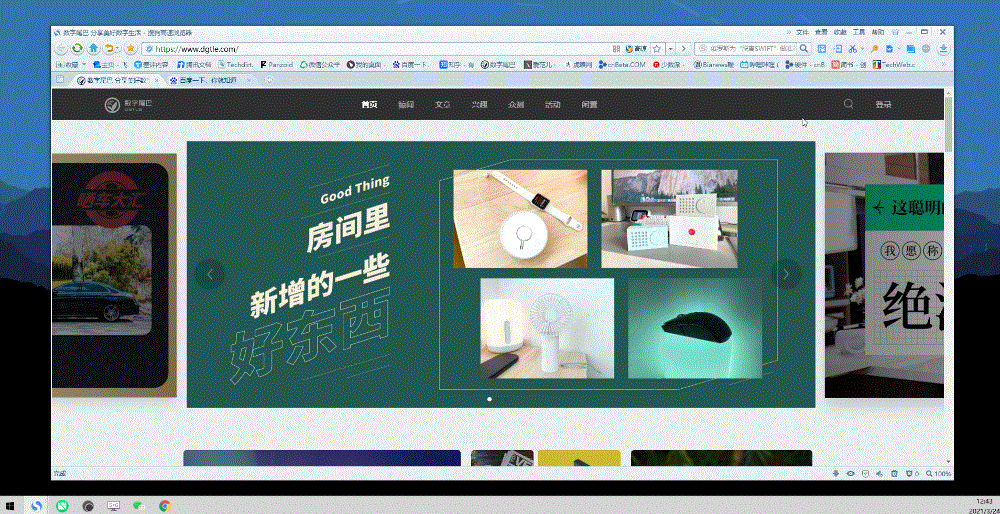The height and width of the screenshot is (514, 1000).
Task: Open the Paranoid bookmark
Action: tap(276, 64)
